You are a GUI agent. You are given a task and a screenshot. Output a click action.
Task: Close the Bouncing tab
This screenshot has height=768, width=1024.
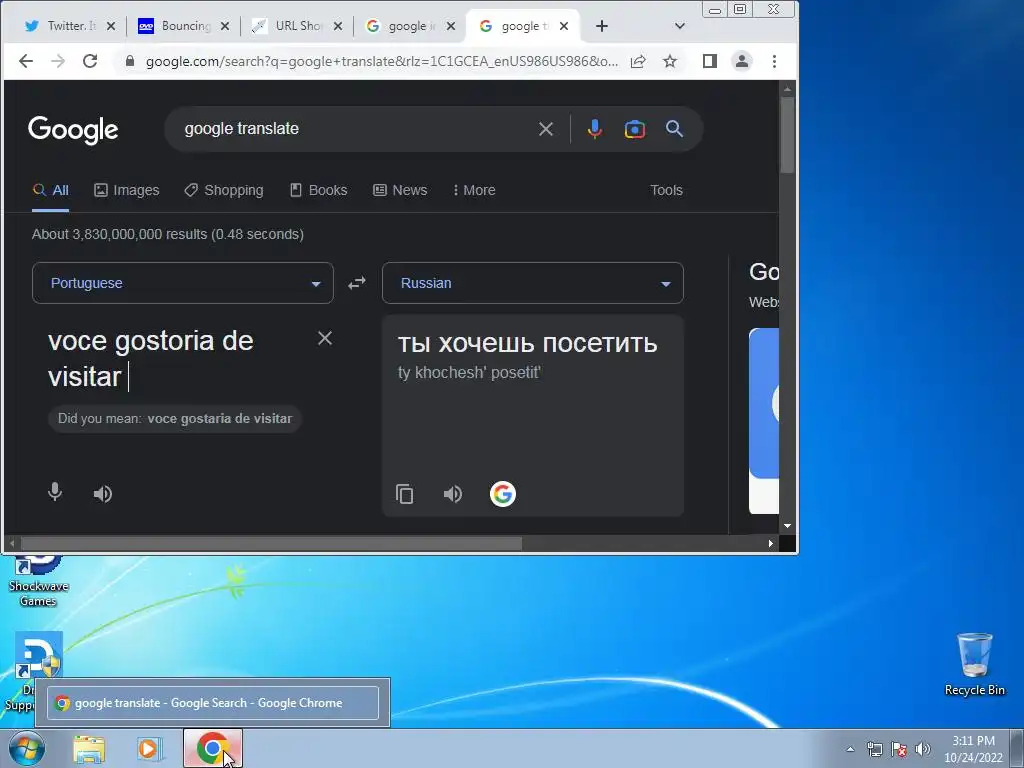tap(225, 26)
